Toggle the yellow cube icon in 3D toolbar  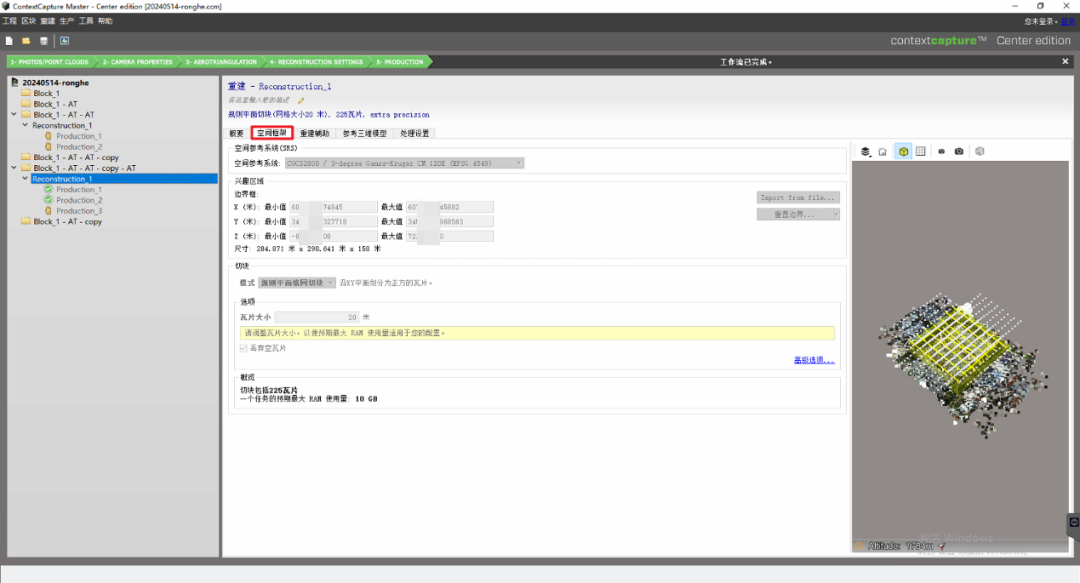coord(904,152)
